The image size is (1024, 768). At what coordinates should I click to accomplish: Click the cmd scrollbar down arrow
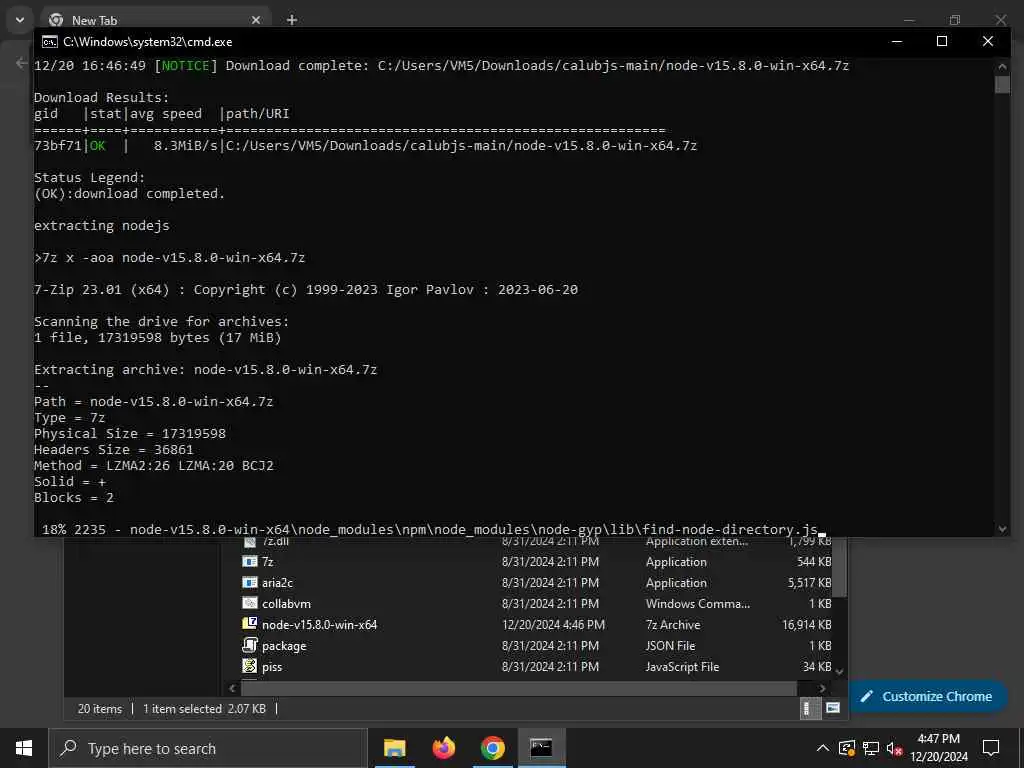[x=1002, y=529]
